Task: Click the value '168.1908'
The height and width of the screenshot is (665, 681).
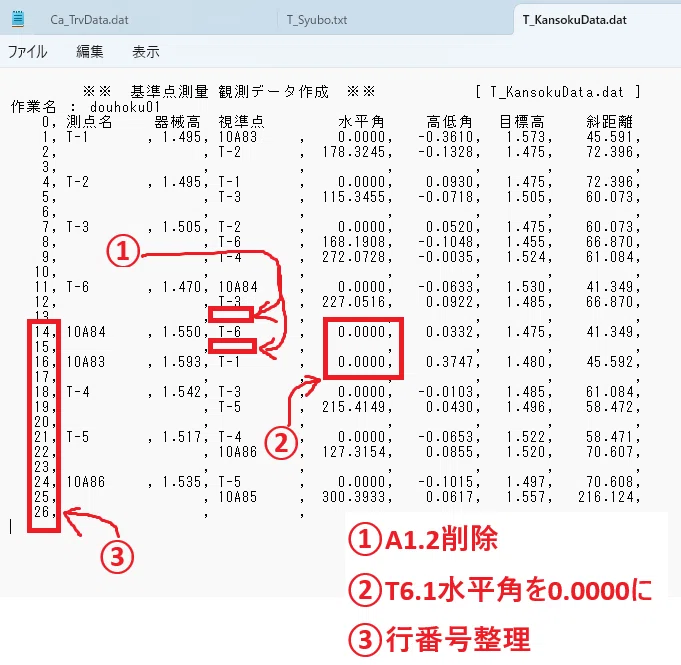Action: pyautogui.click(x=354, y=242)
